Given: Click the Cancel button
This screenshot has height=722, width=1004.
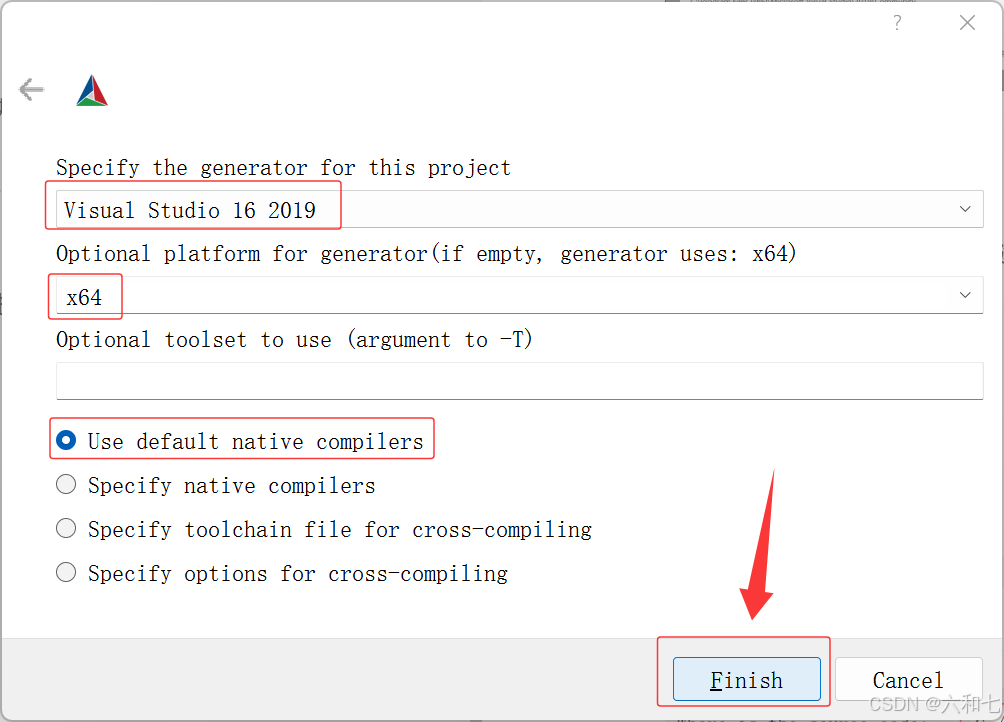Looking at the screenshot, I should pos(908,678).
